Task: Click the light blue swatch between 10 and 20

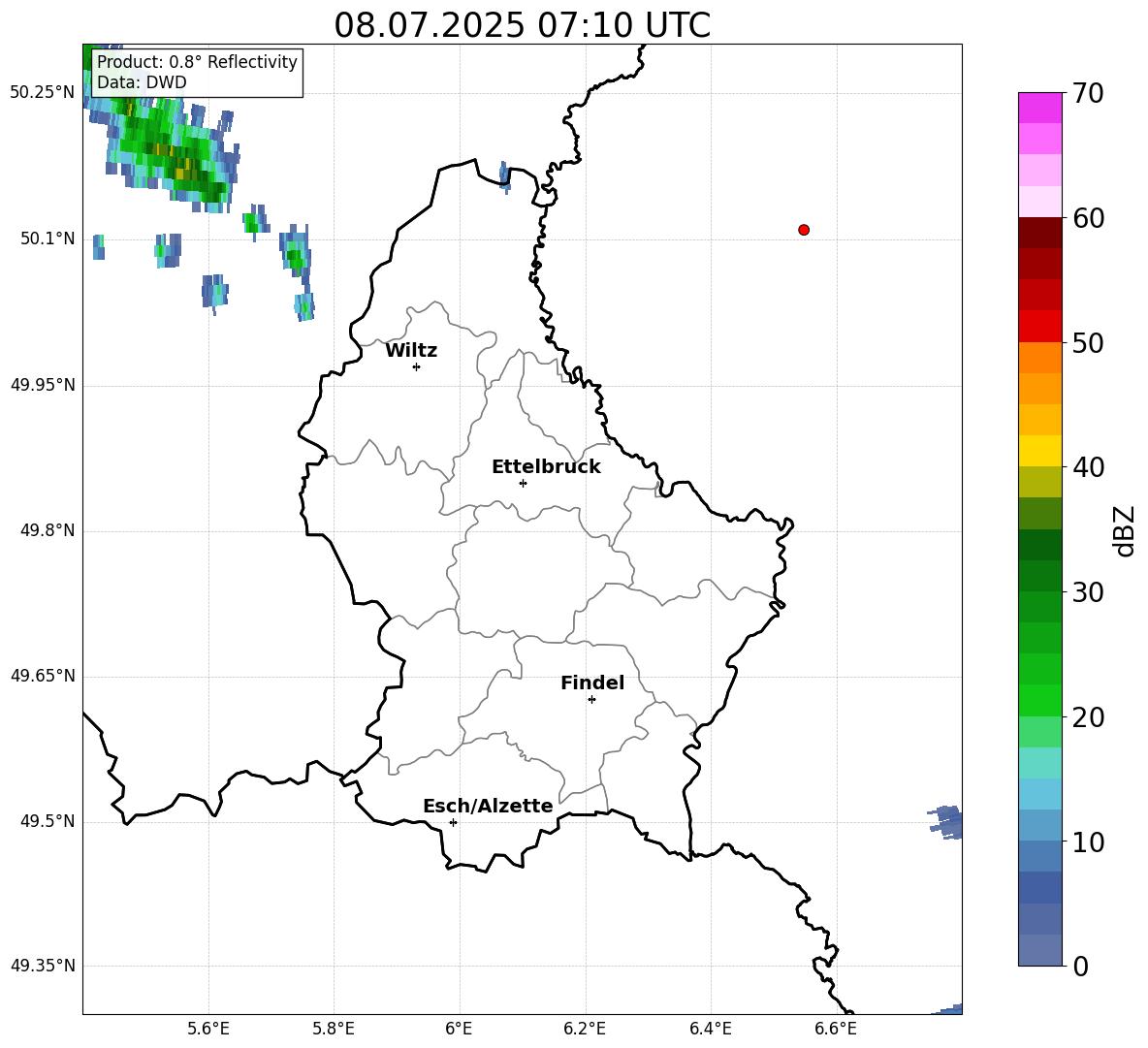Action: point(1039,794)
